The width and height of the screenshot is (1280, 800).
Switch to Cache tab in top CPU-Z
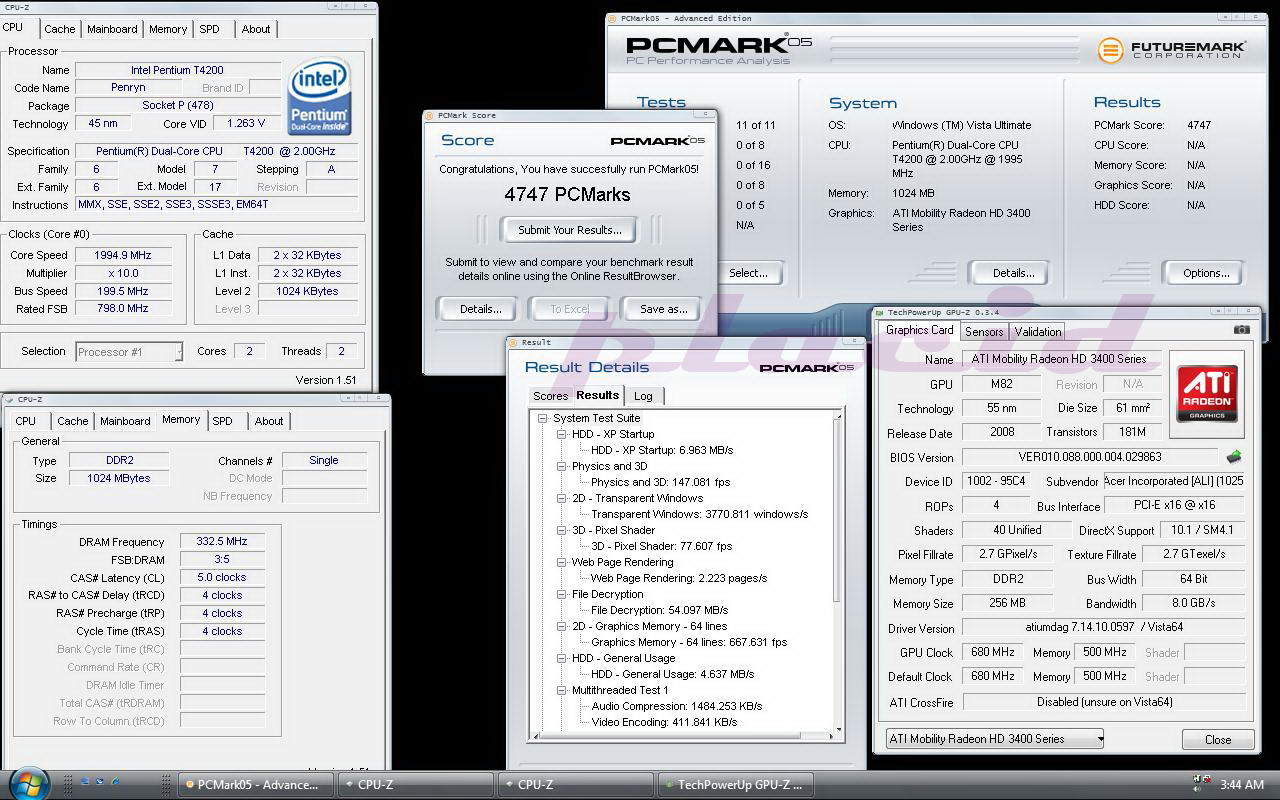coord(59,29)
